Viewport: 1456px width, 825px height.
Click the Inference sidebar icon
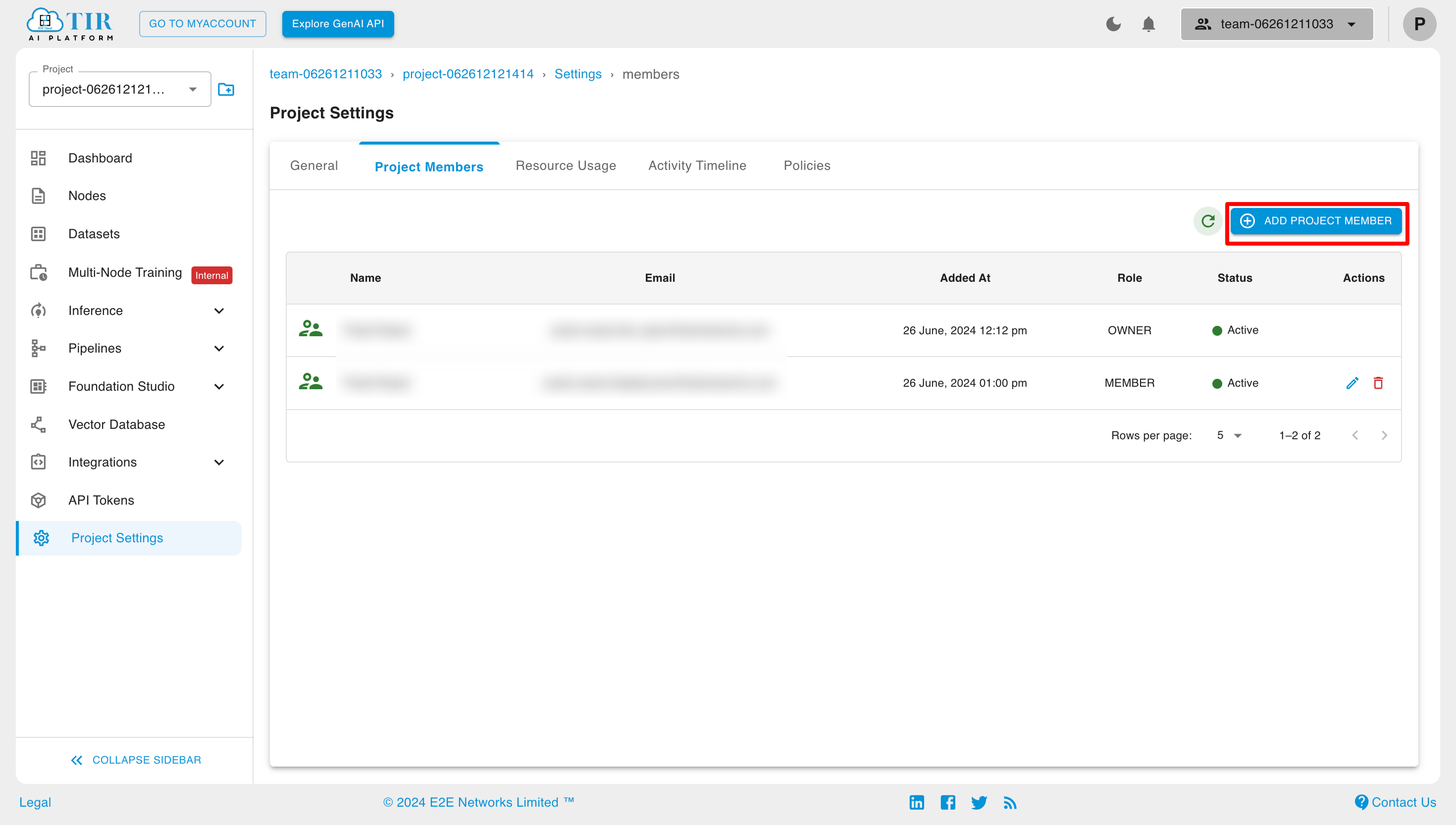(x=38, y=310)
